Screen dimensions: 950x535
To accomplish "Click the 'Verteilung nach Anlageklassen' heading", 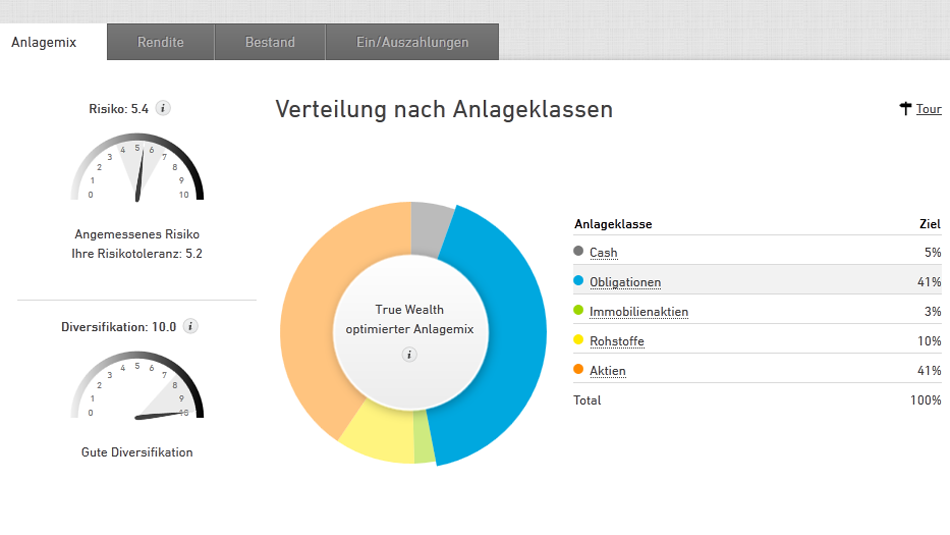I will pyautogui.click(x=444, y=110).
